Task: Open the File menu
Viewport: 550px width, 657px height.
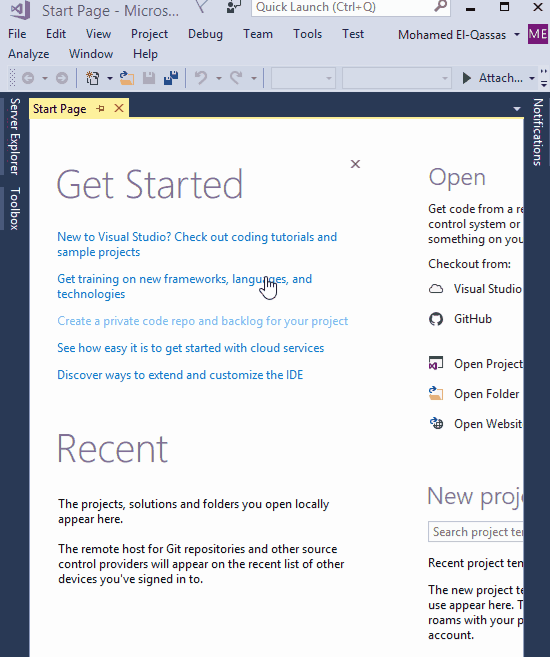Action: click(17, 34)
